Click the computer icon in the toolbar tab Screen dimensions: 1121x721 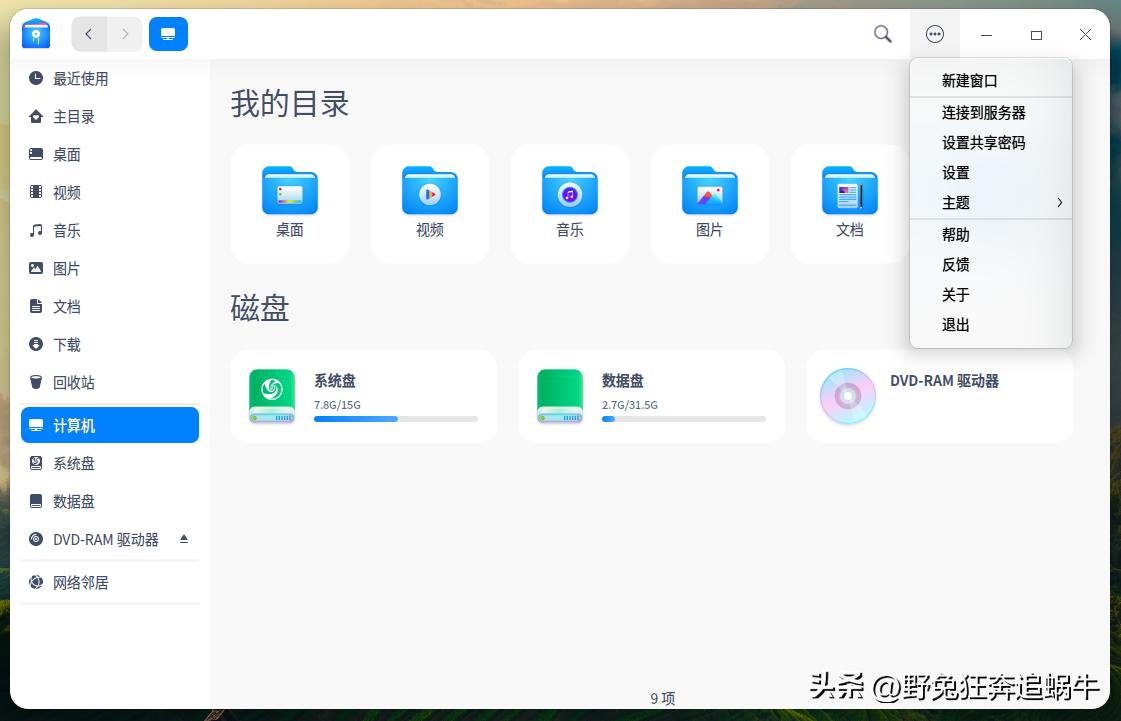168,33
